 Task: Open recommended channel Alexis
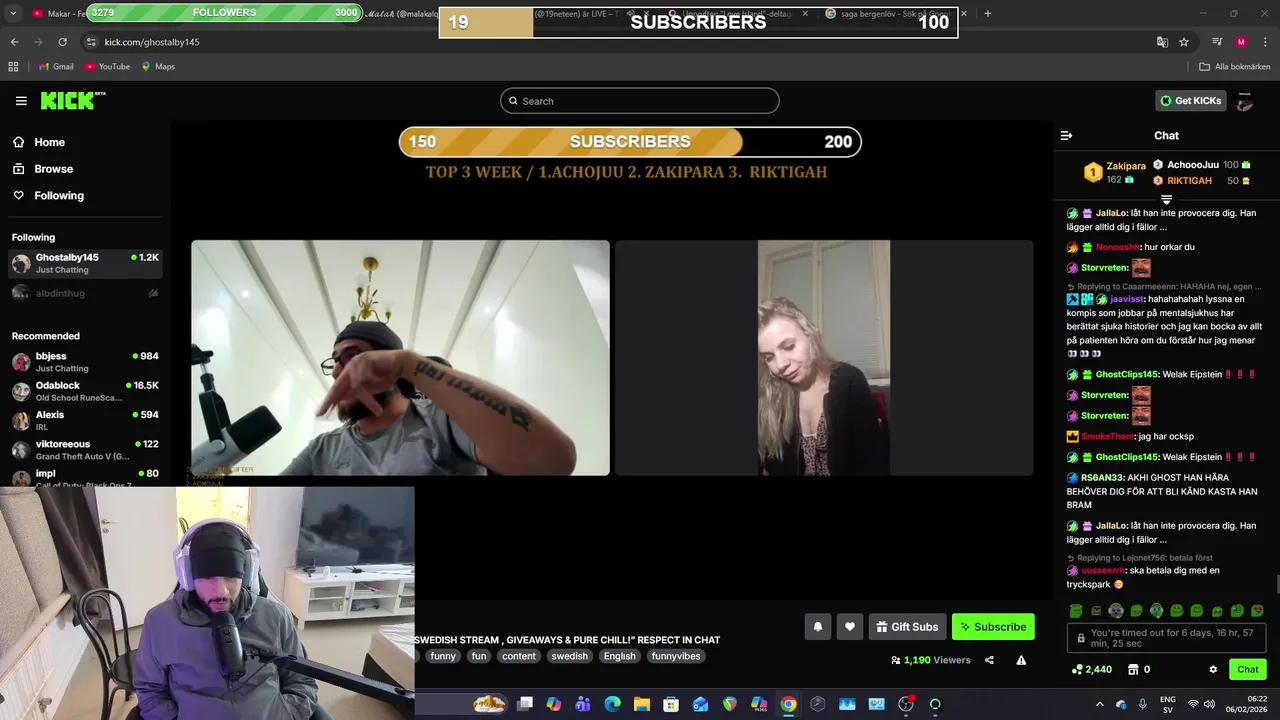click(x=85, y=420)
